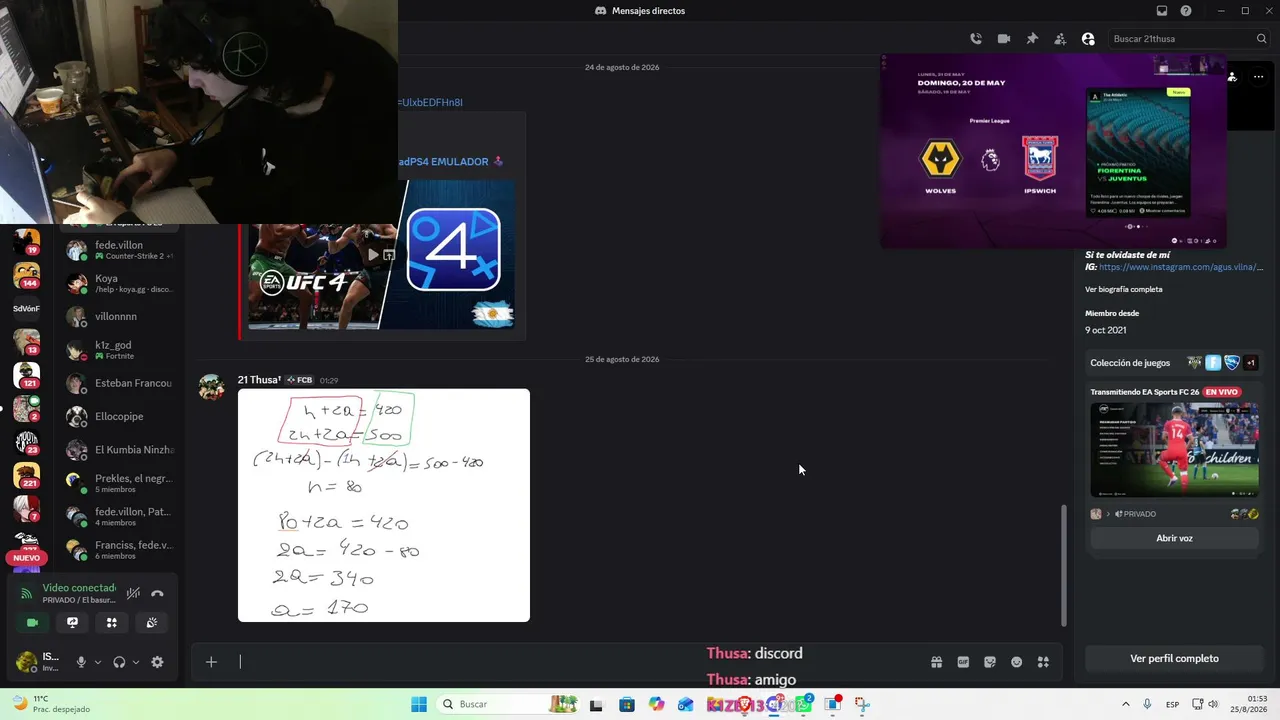Open Task View from the taskbar
This screenshot has width=1280, height=720.
coord(596,704)
